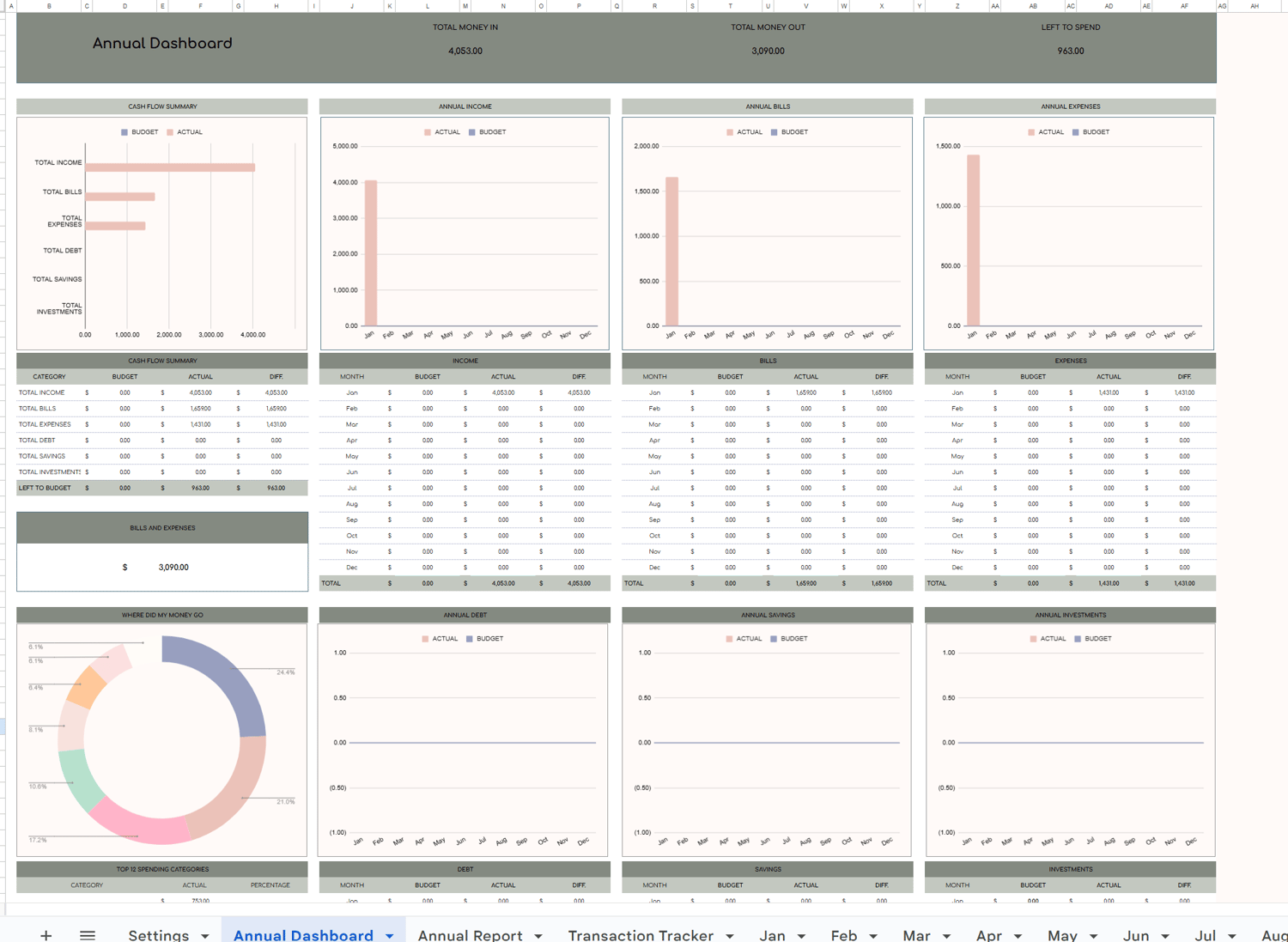This screenshot has width=1288, height=942.
Task: Select the column V header
Action: [805, 6]
